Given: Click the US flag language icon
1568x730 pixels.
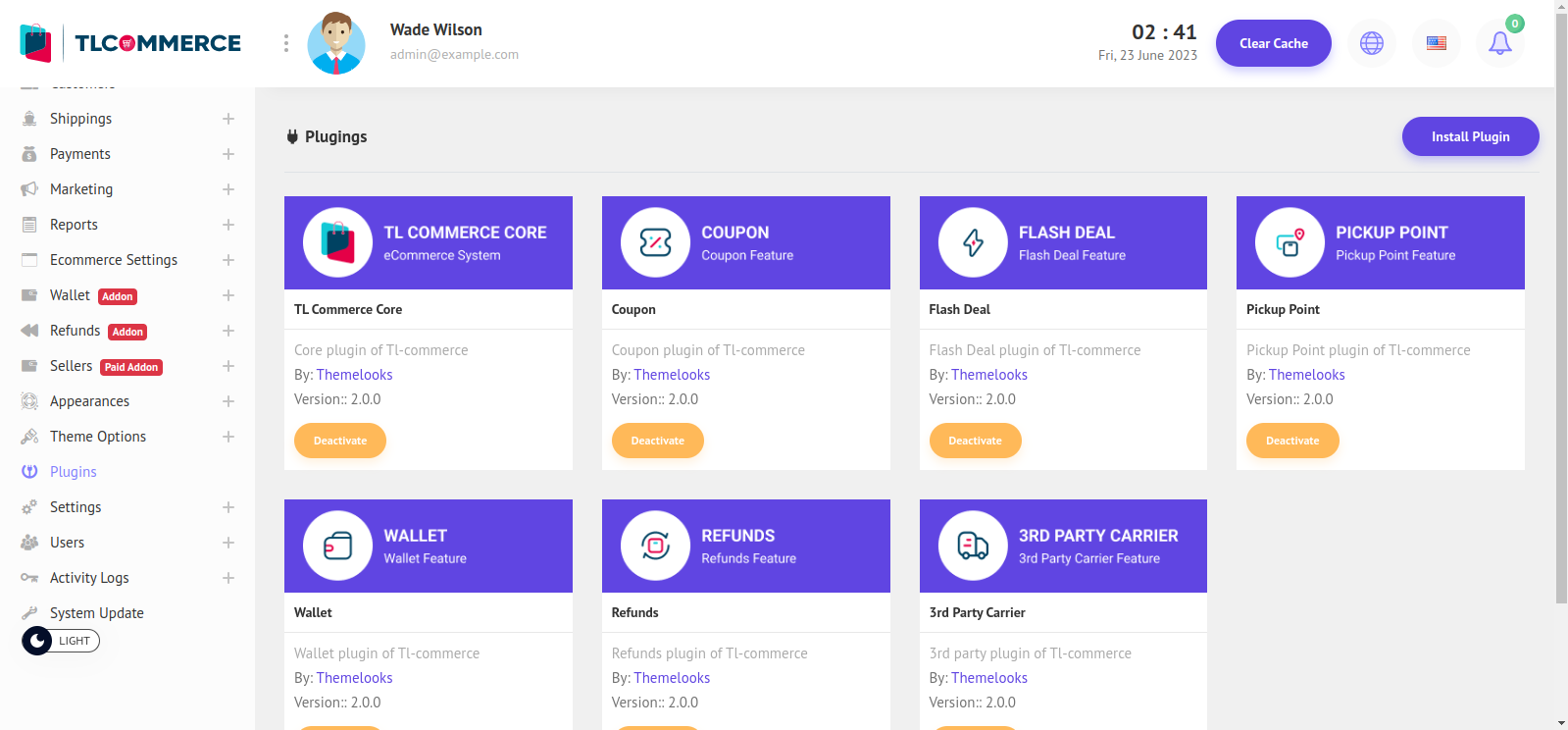Looking at the screenshot, I should pyautogui.click(x=1436, y=43).
